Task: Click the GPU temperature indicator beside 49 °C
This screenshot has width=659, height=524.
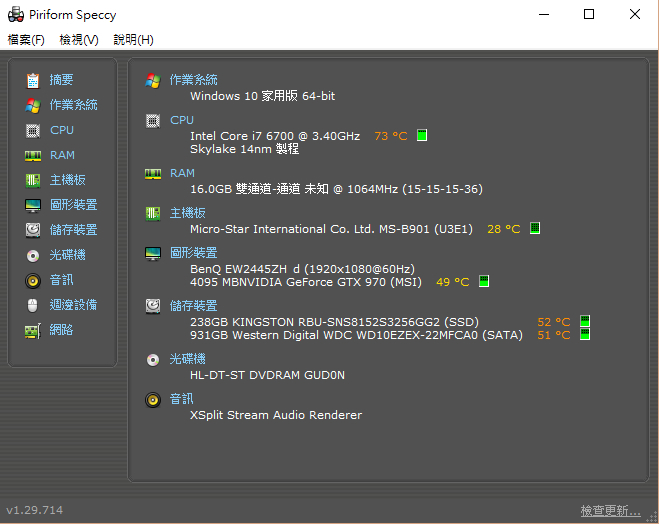Action: click(484, 282)
